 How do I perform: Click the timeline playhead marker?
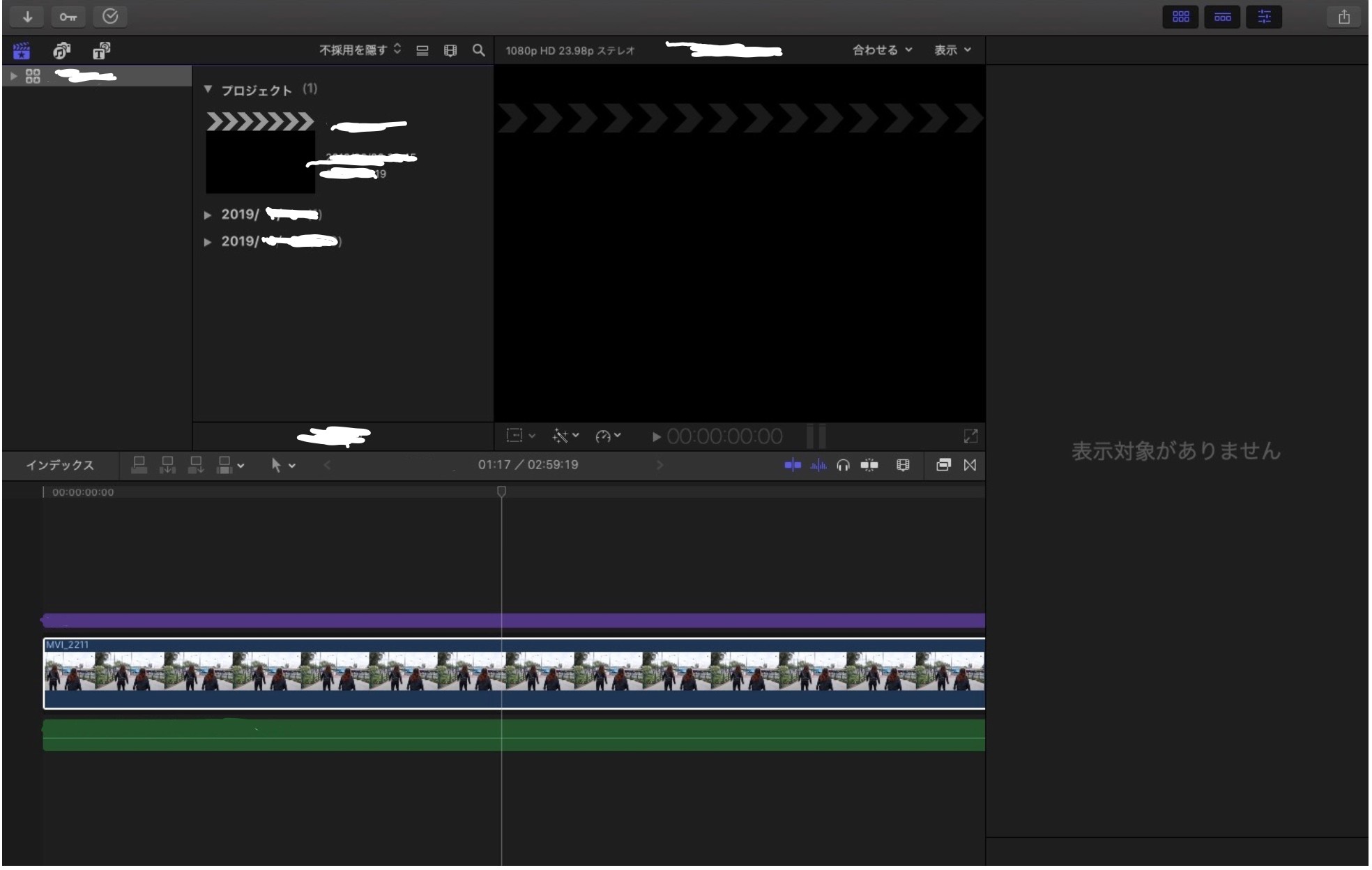(x=501, y=492)
